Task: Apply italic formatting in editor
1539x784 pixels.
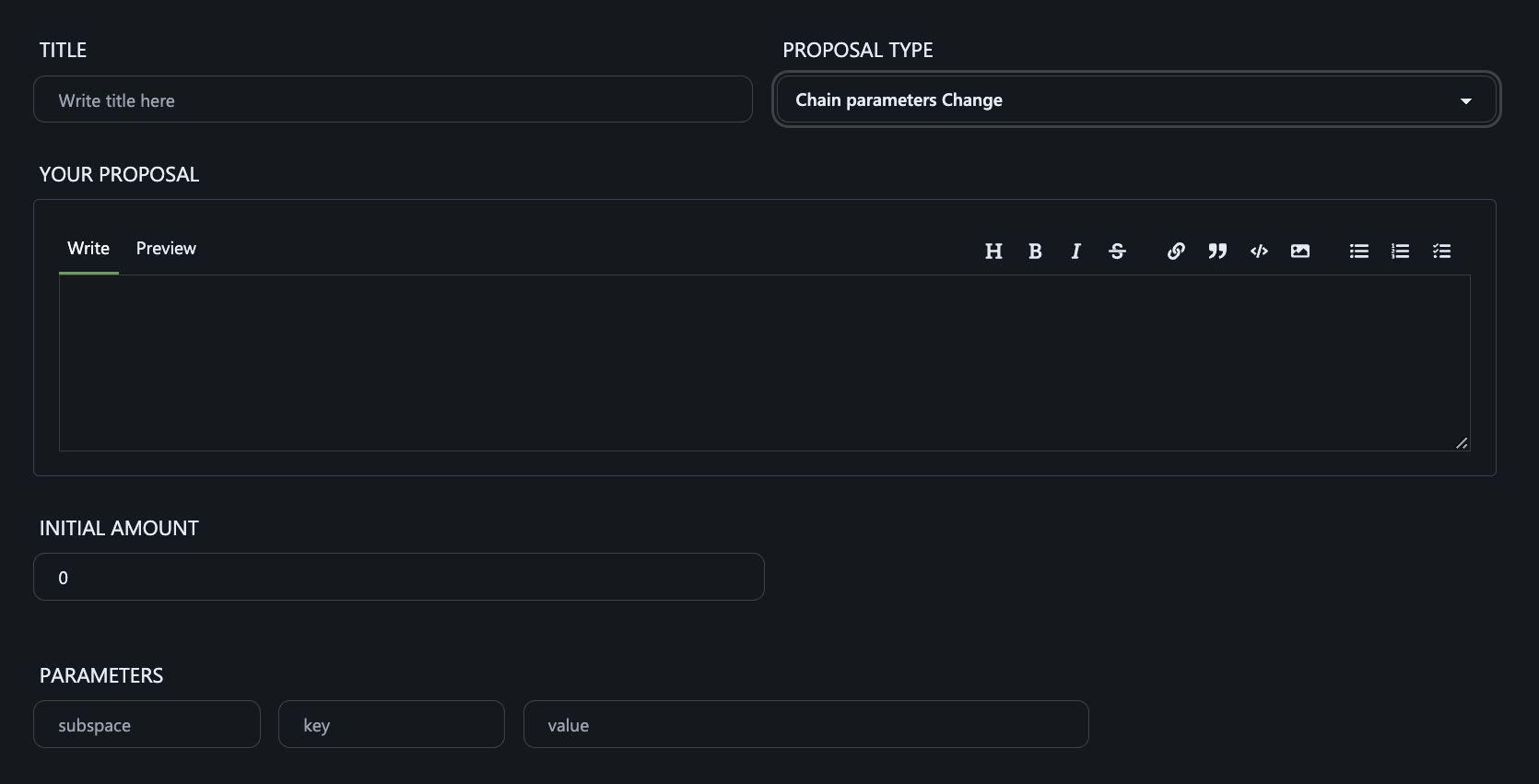Action: point(1075,252)
